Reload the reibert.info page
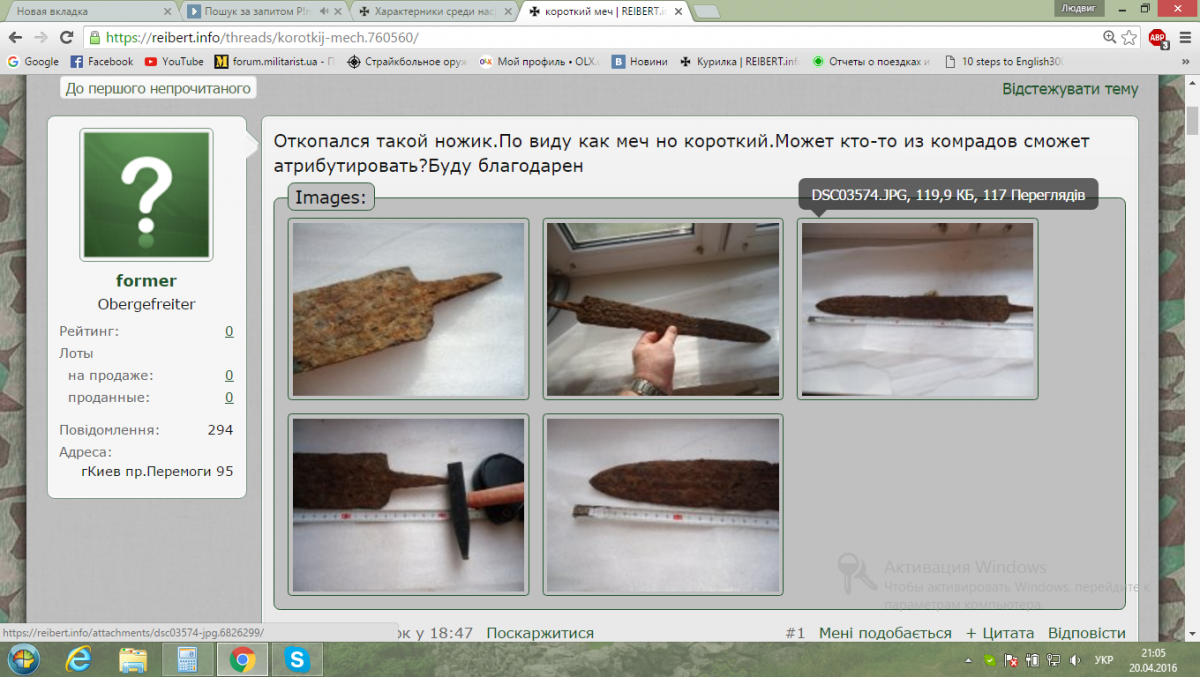Image resolution: width=1200 pixels, height=677 pixels. click(x=67, y=37)
